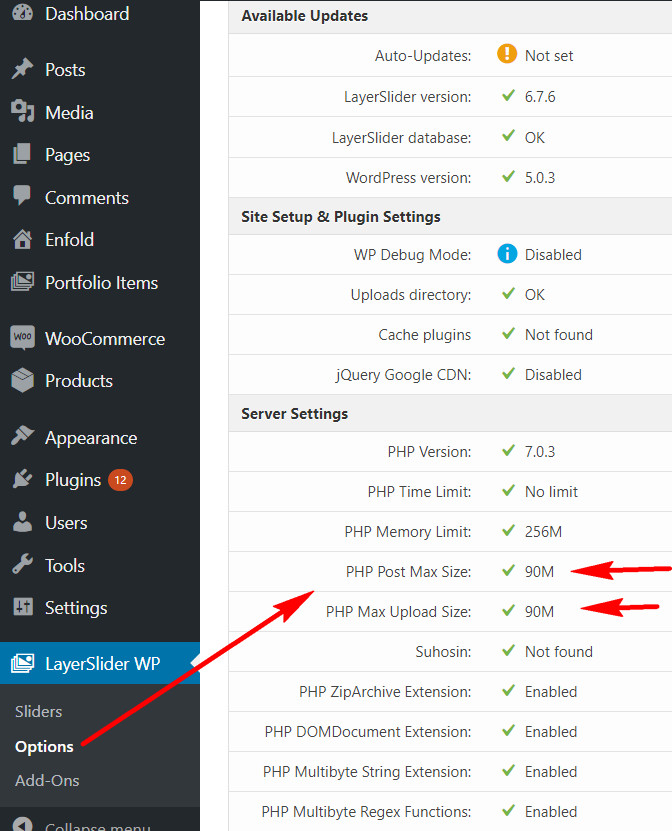Open the Comments menu item

[87, 197]
